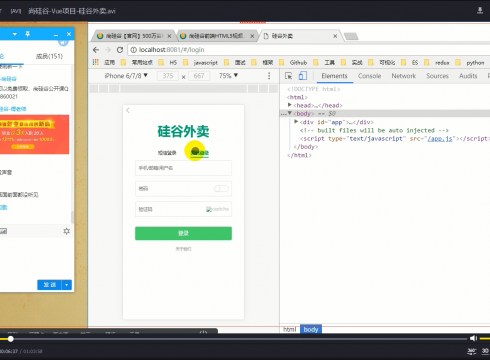Select the SMS login tab on the left
The image size is (490, 360).
(x=167, y=153)
